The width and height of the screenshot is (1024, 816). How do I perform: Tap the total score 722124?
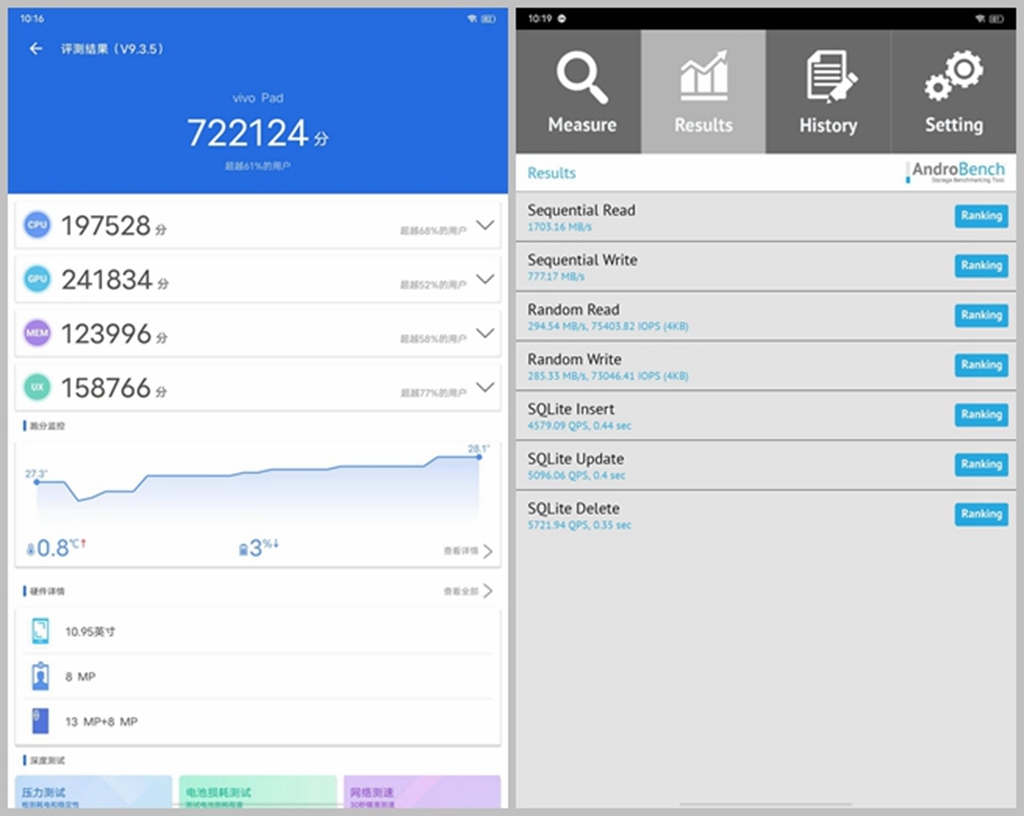pos(248,133)
